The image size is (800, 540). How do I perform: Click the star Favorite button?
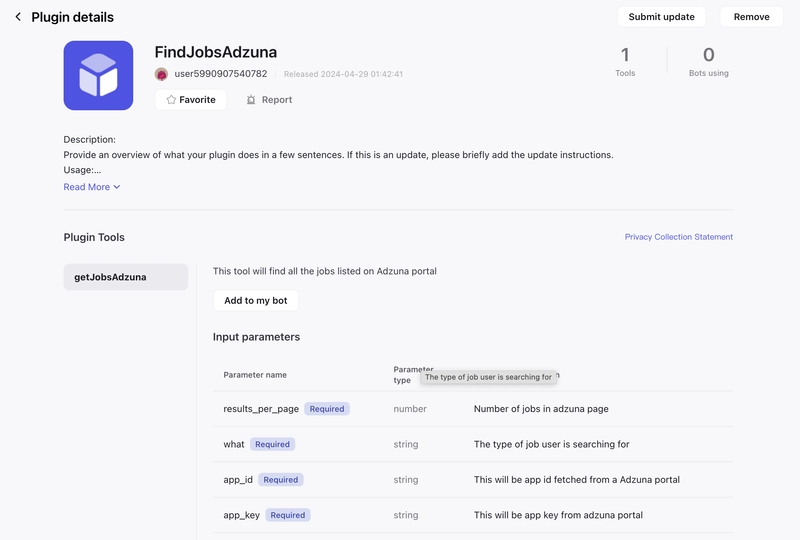tap(191, 100)
